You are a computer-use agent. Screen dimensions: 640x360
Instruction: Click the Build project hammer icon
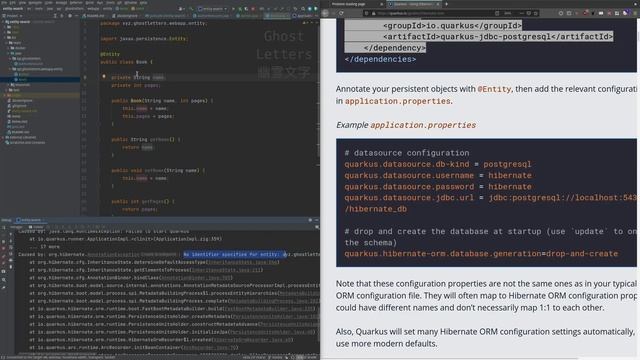coord(191,9)
